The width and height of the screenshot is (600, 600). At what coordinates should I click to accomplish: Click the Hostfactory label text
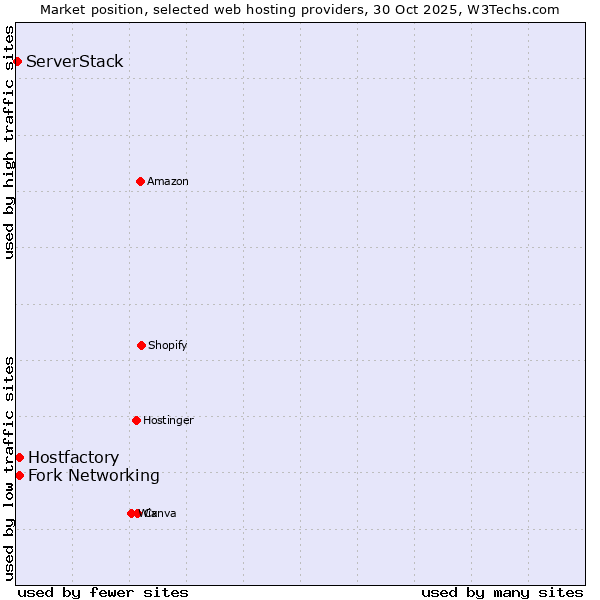(73, 457)
